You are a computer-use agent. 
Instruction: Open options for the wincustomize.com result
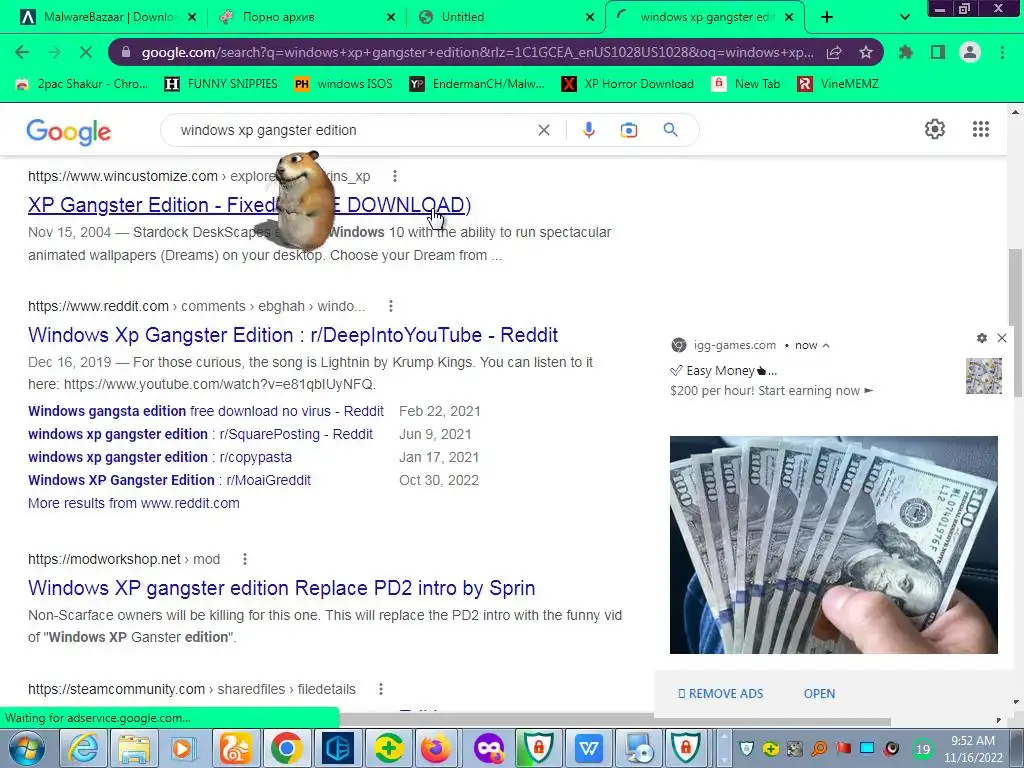tap(394, 176)
